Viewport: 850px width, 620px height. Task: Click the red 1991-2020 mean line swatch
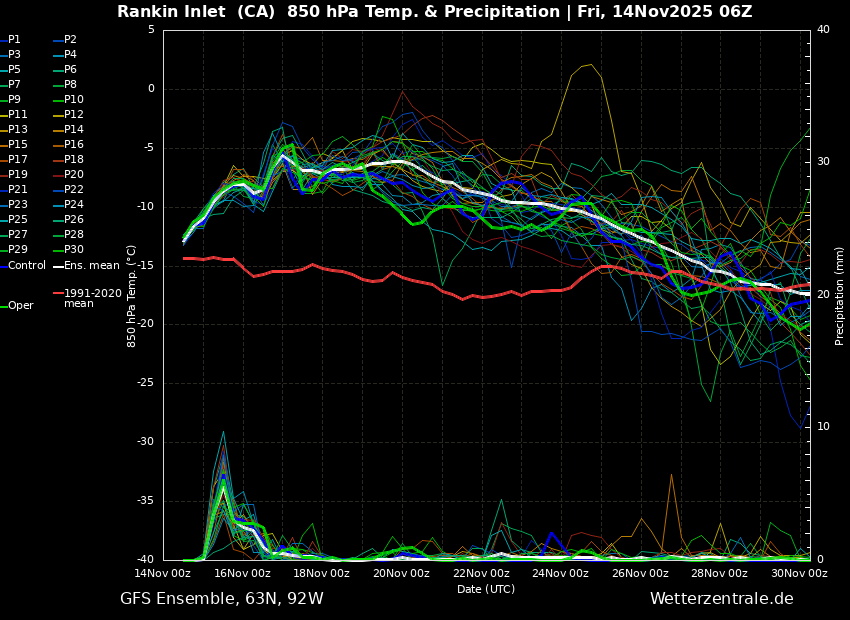coord(57,294)
